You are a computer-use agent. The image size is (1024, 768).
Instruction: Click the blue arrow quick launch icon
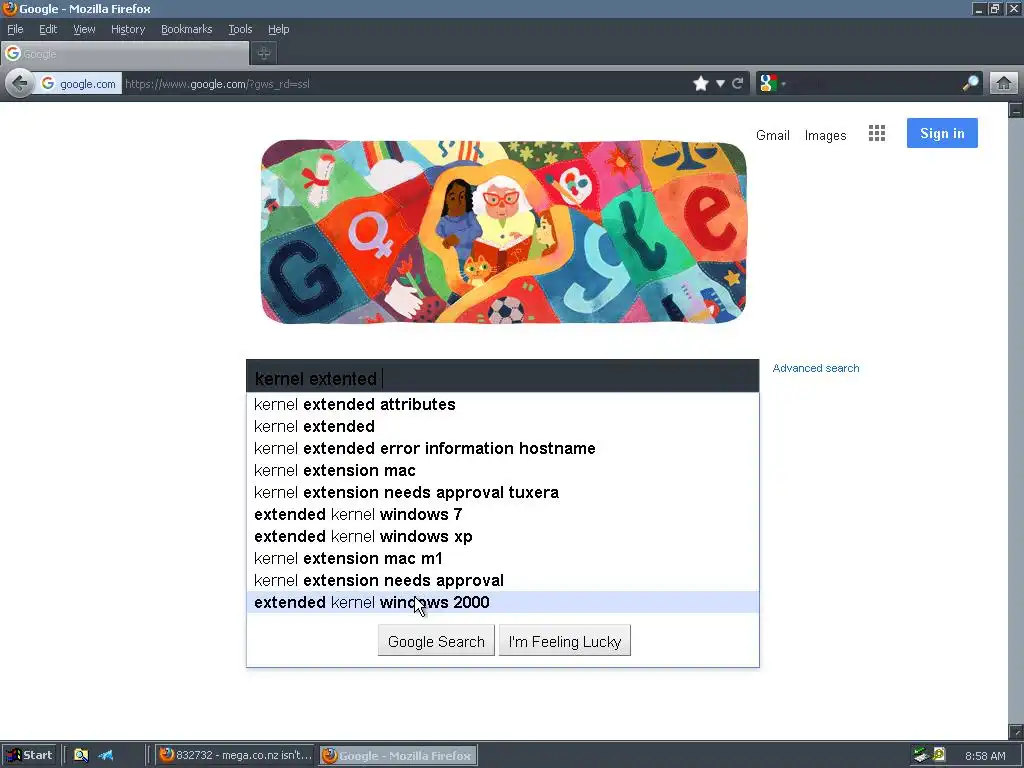pos(106,755)
